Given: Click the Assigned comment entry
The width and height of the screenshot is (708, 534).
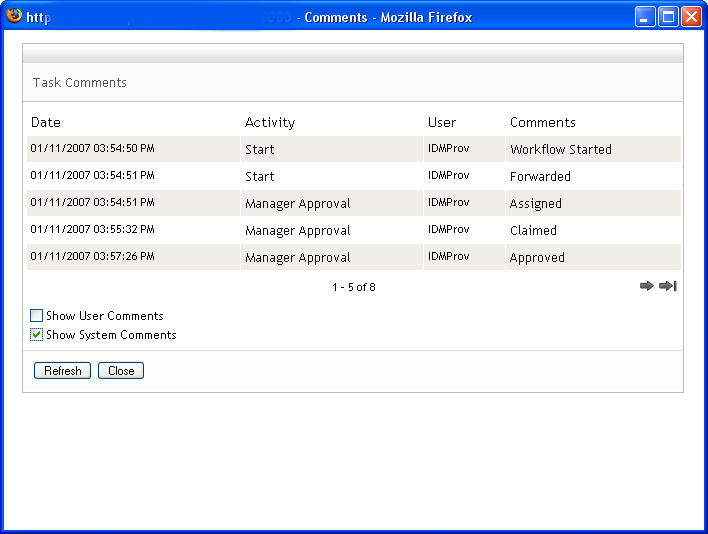Looking at the screenshot, I should pyautogui.click(x=536, y=203).
